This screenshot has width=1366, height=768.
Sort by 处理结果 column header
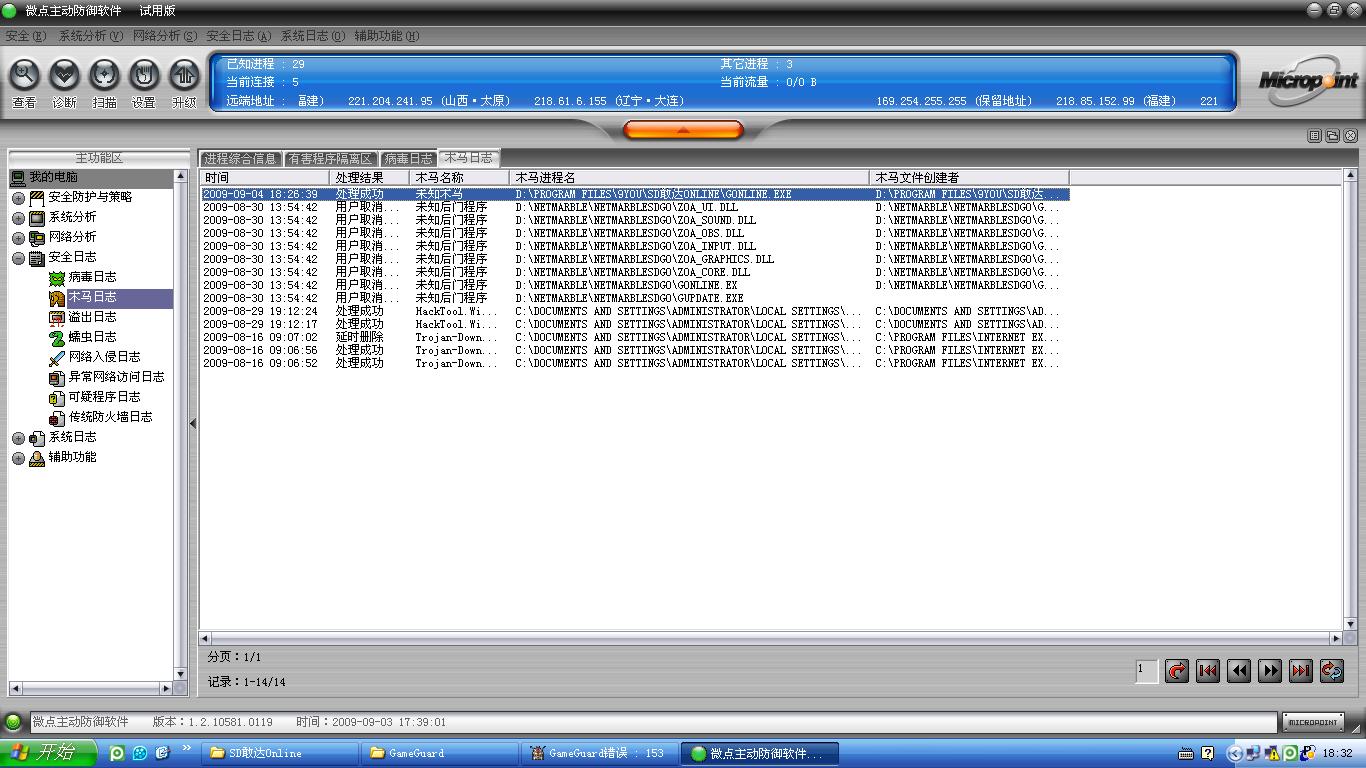pos(370,177)
